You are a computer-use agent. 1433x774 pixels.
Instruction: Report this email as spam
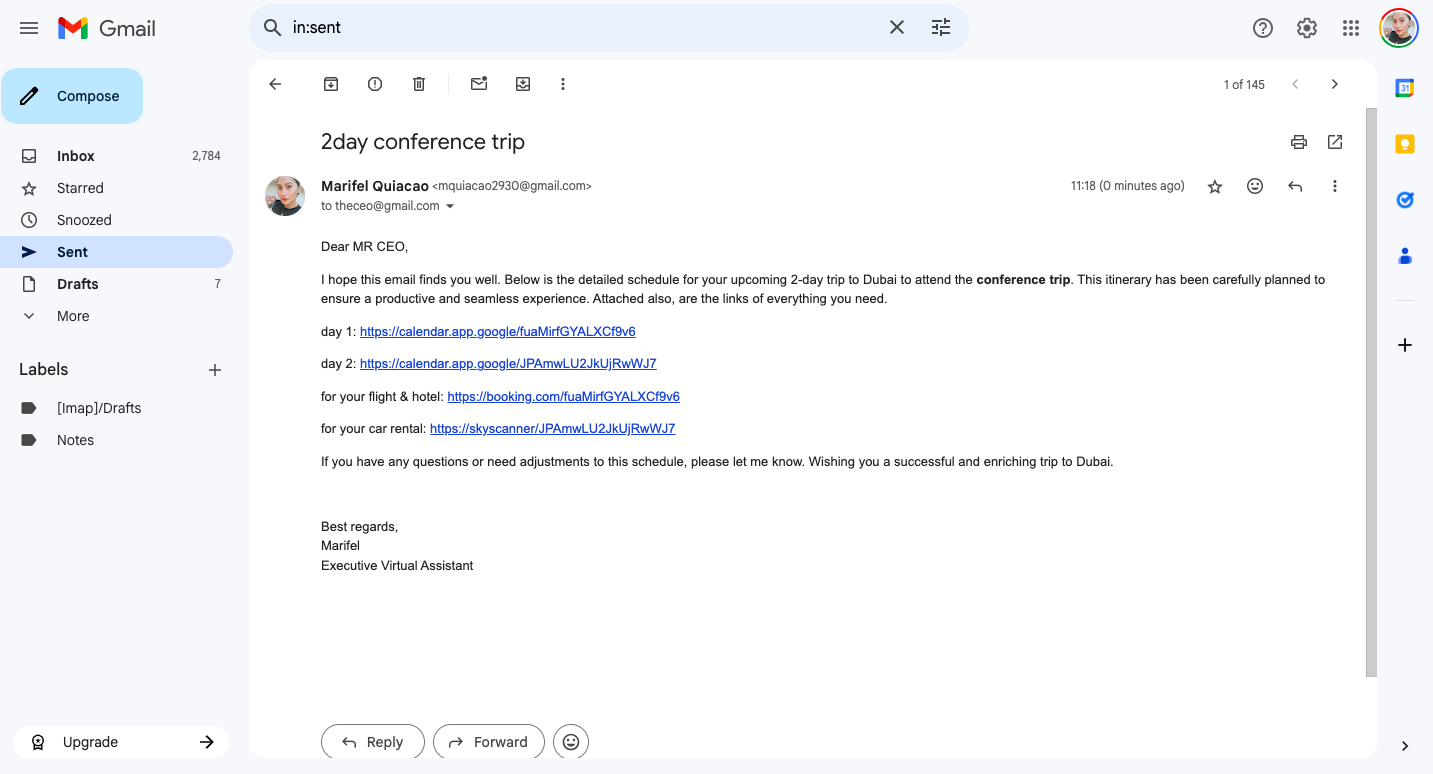pyautogui.click(x=375, y=84)
